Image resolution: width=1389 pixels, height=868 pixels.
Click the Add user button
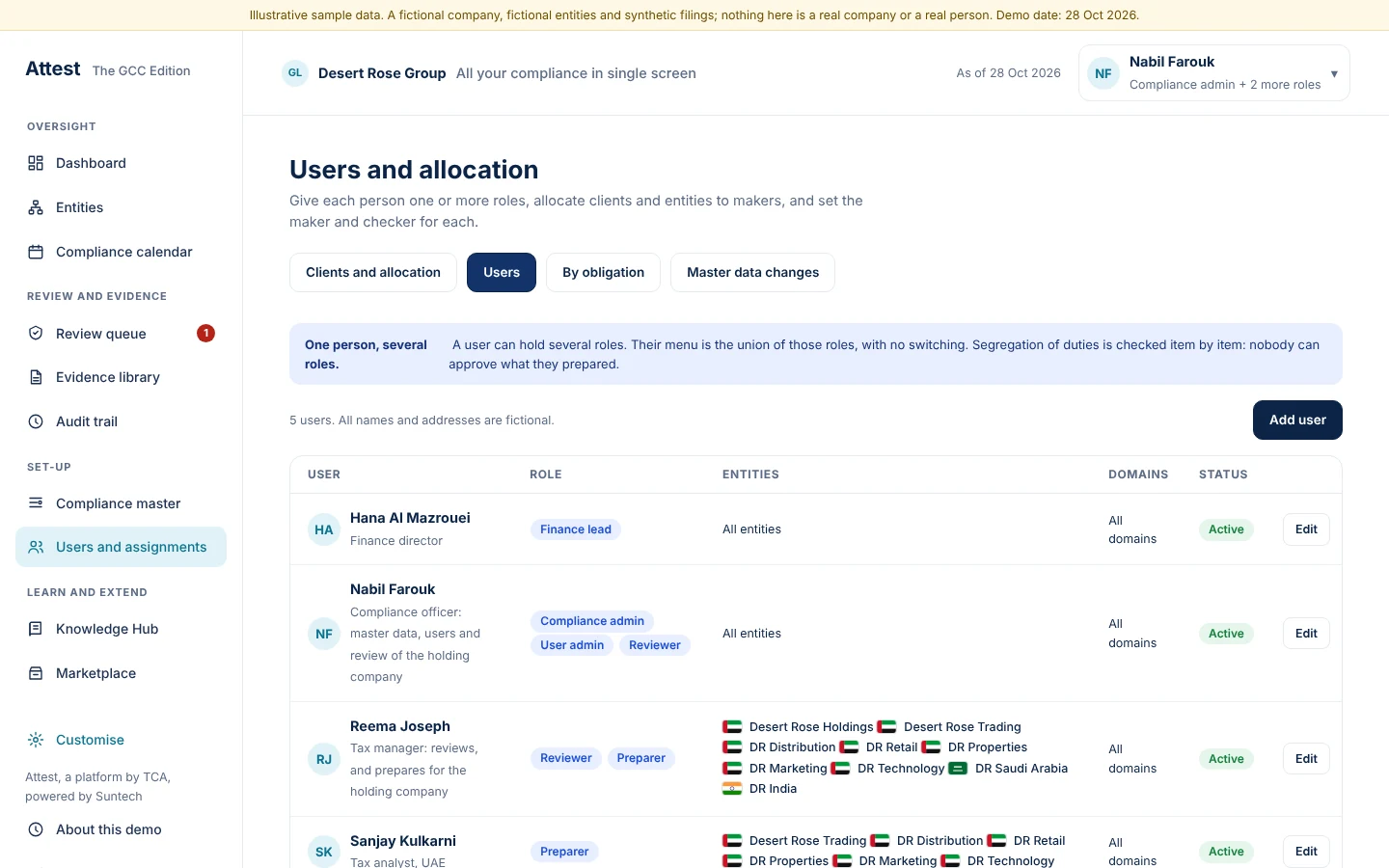tap(1297, 420)
